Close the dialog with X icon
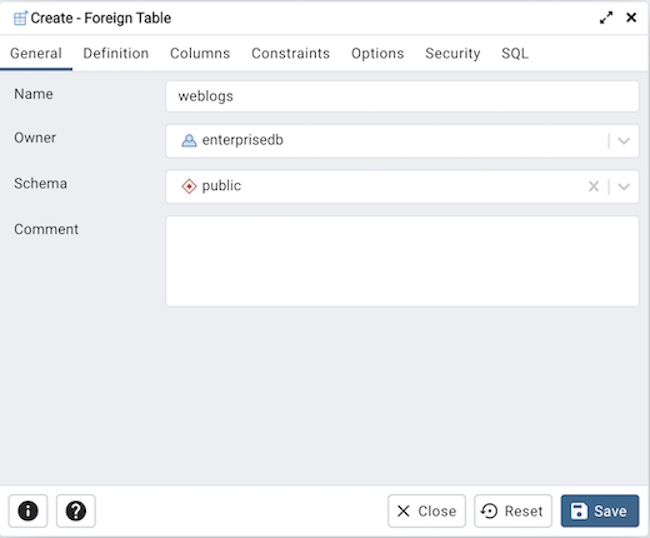Viewport: 650px width, 538px height. (x=631, y=18)
